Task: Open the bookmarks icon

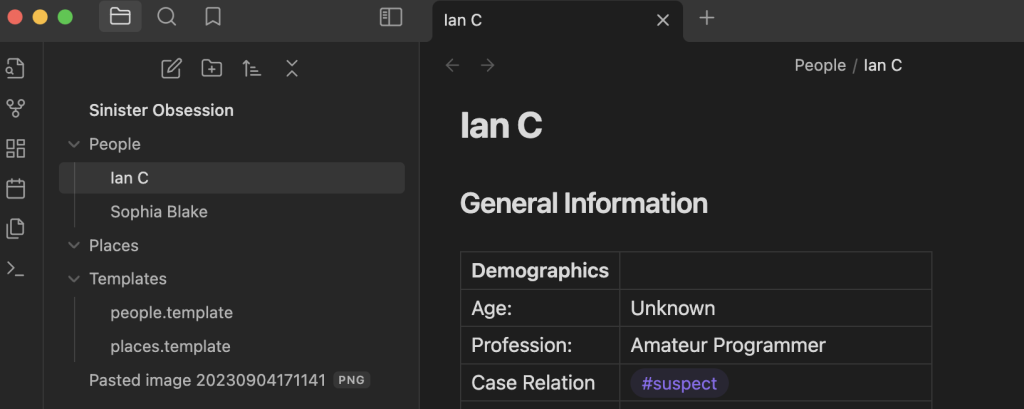Action: [213, 17]
